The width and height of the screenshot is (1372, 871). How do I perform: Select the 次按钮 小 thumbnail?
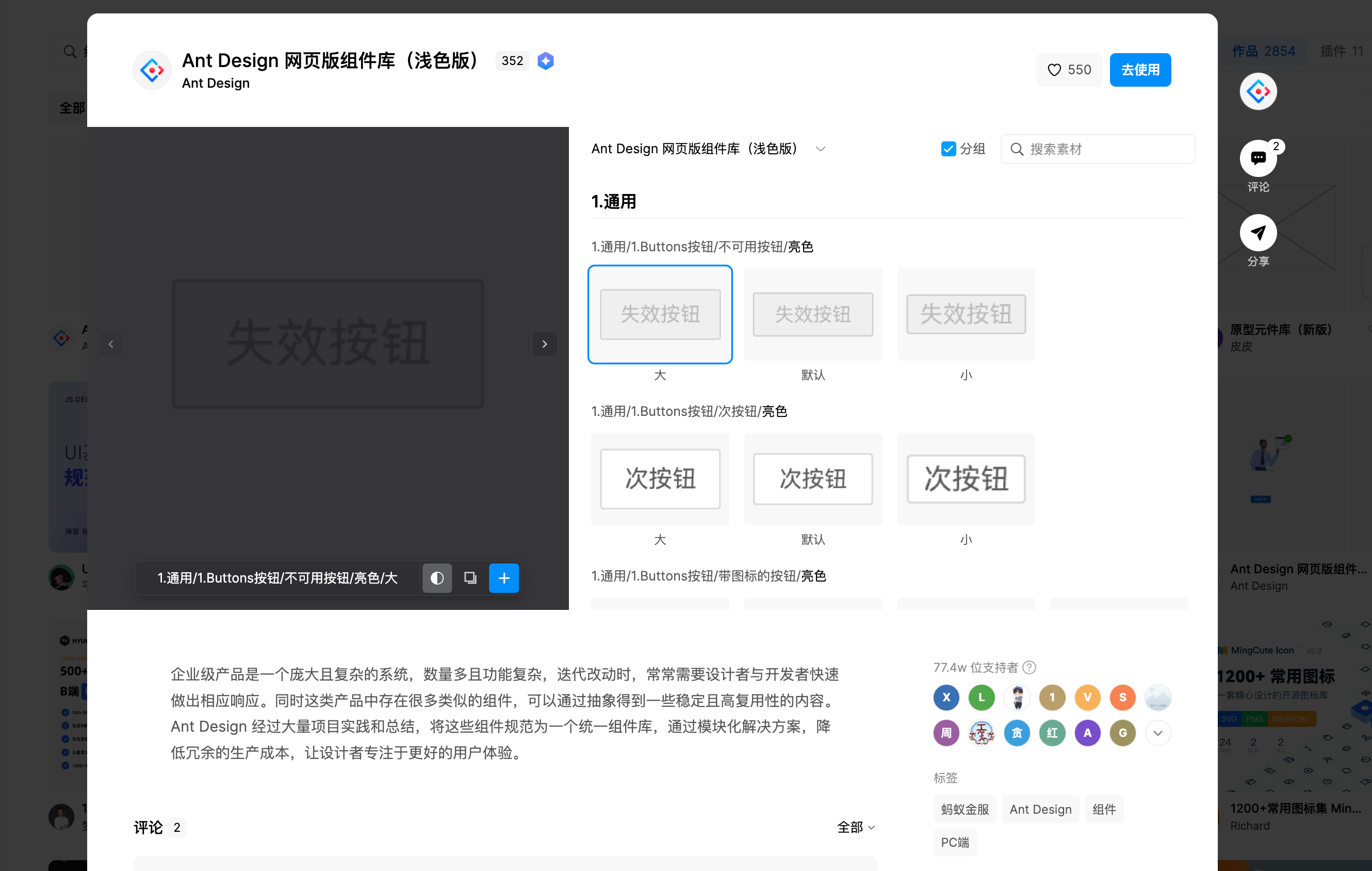coord(966,479)
